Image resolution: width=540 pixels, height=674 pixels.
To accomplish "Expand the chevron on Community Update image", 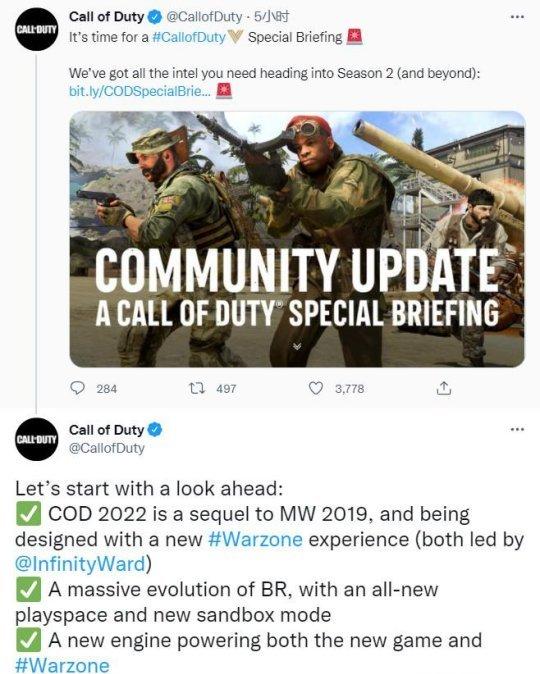I will click(x=298, y=346).
